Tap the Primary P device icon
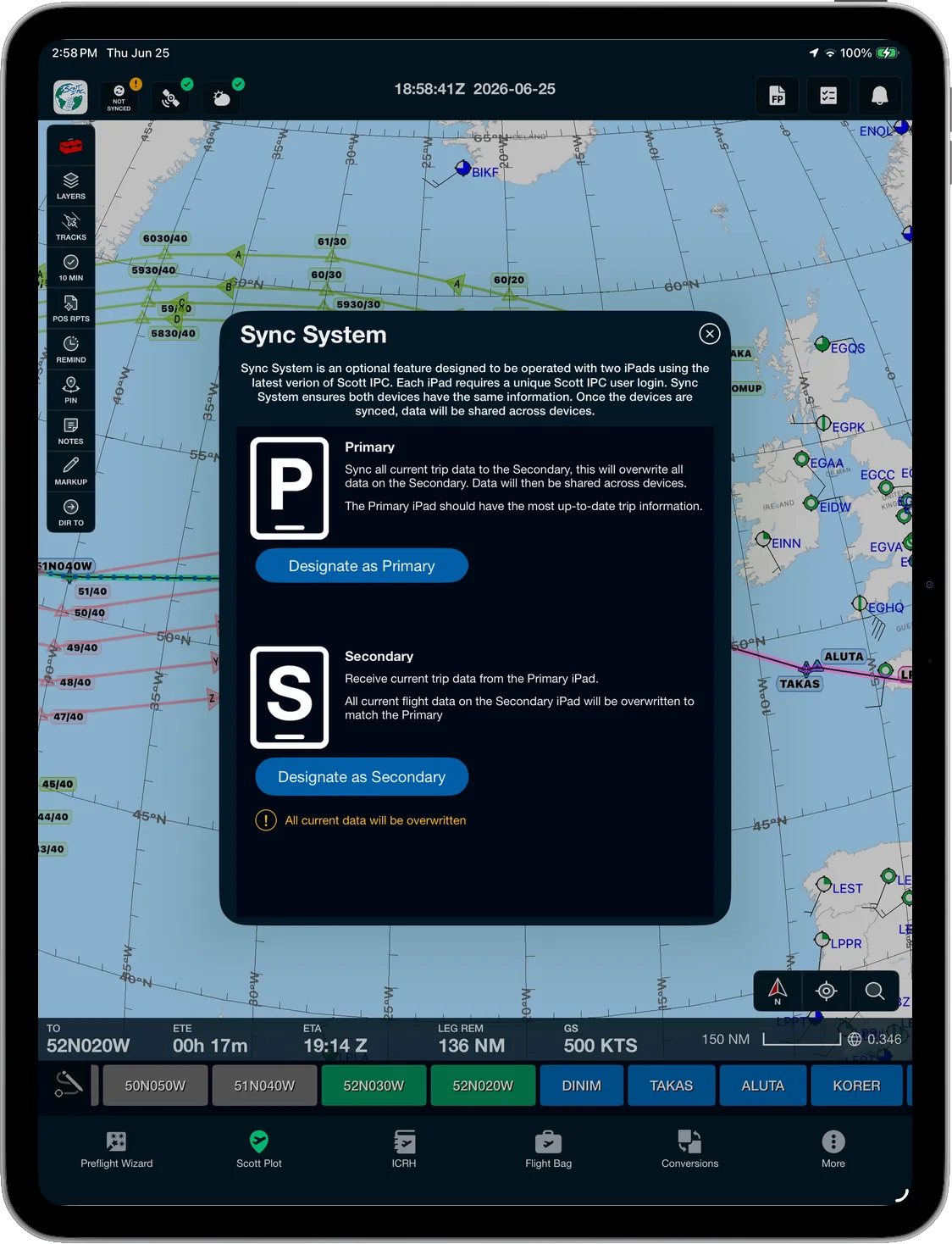952x1244 pixels. pos(290,488)
